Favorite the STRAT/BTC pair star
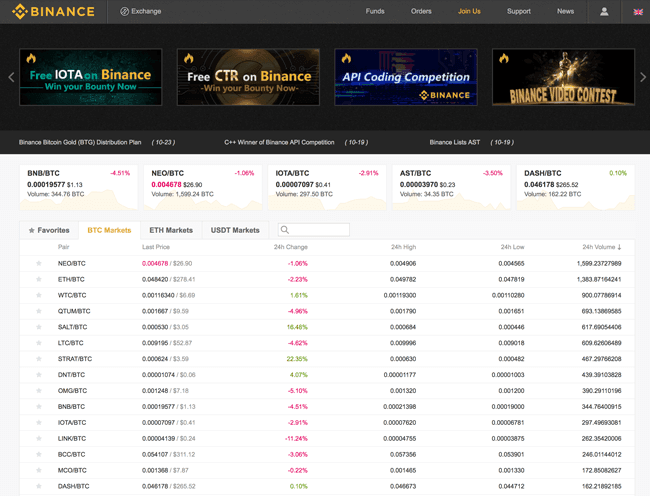650x496 pixels. point(39,359)
